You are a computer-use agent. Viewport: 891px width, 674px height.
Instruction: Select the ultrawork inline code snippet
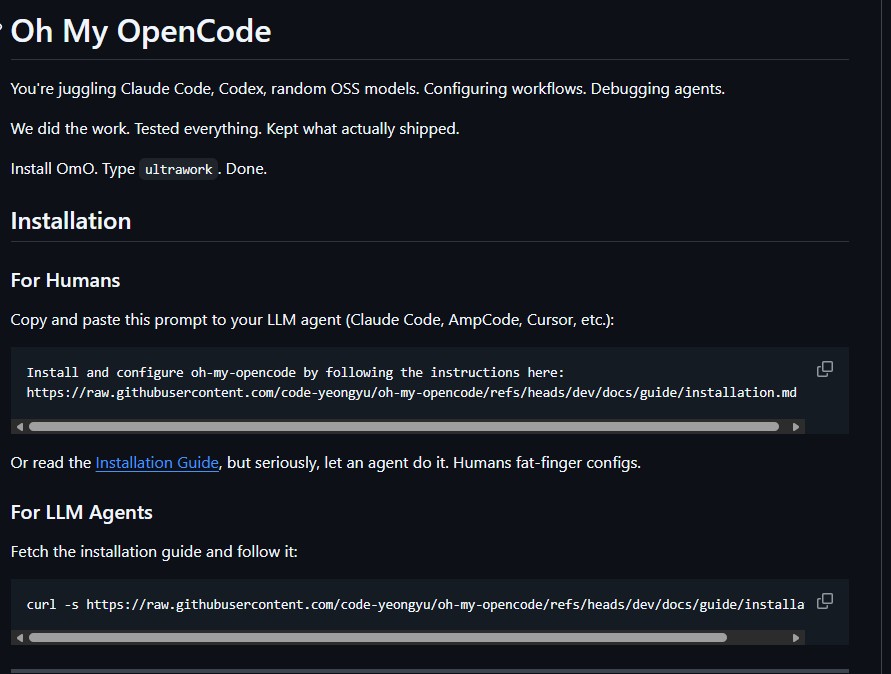click(178, 169)
